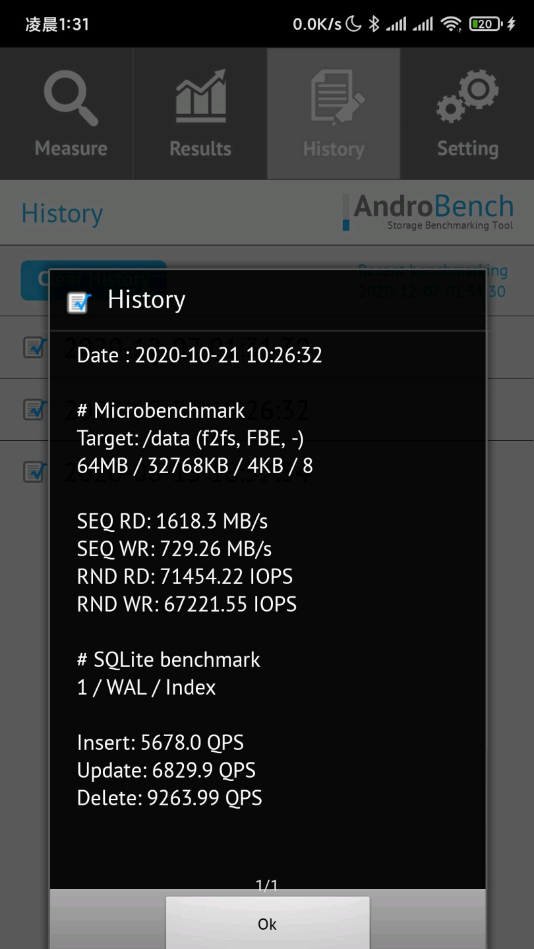Open the Results chart icon
534x949 pixels.
tap(200, 96)
